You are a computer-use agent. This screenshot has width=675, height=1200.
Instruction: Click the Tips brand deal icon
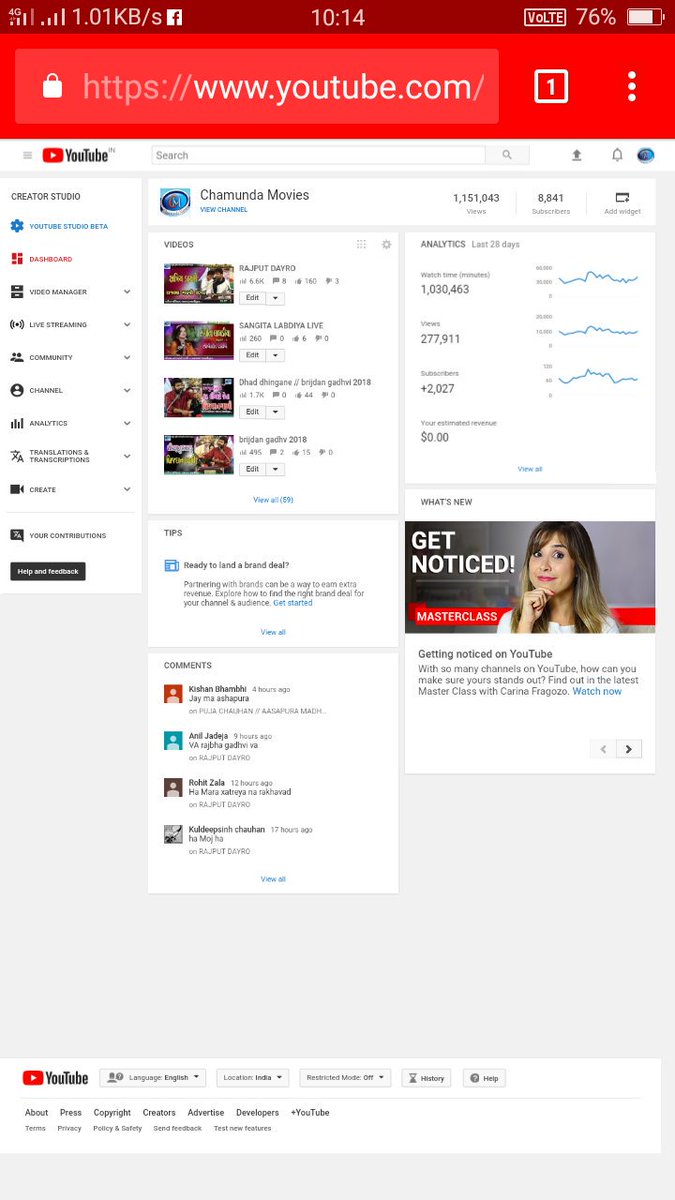(171, 565)
